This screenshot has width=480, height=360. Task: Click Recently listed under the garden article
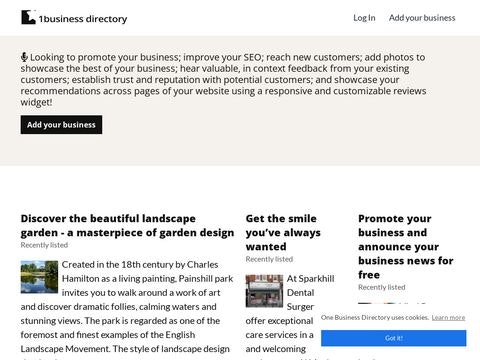[x=44, y=245]
